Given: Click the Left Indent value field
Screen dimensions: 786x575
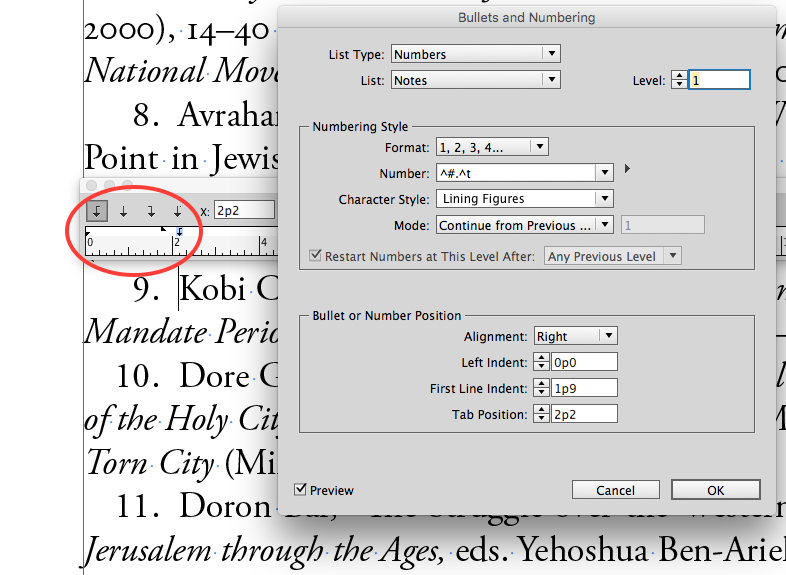Looking at the screenshot, I should (x=584, y=362).
